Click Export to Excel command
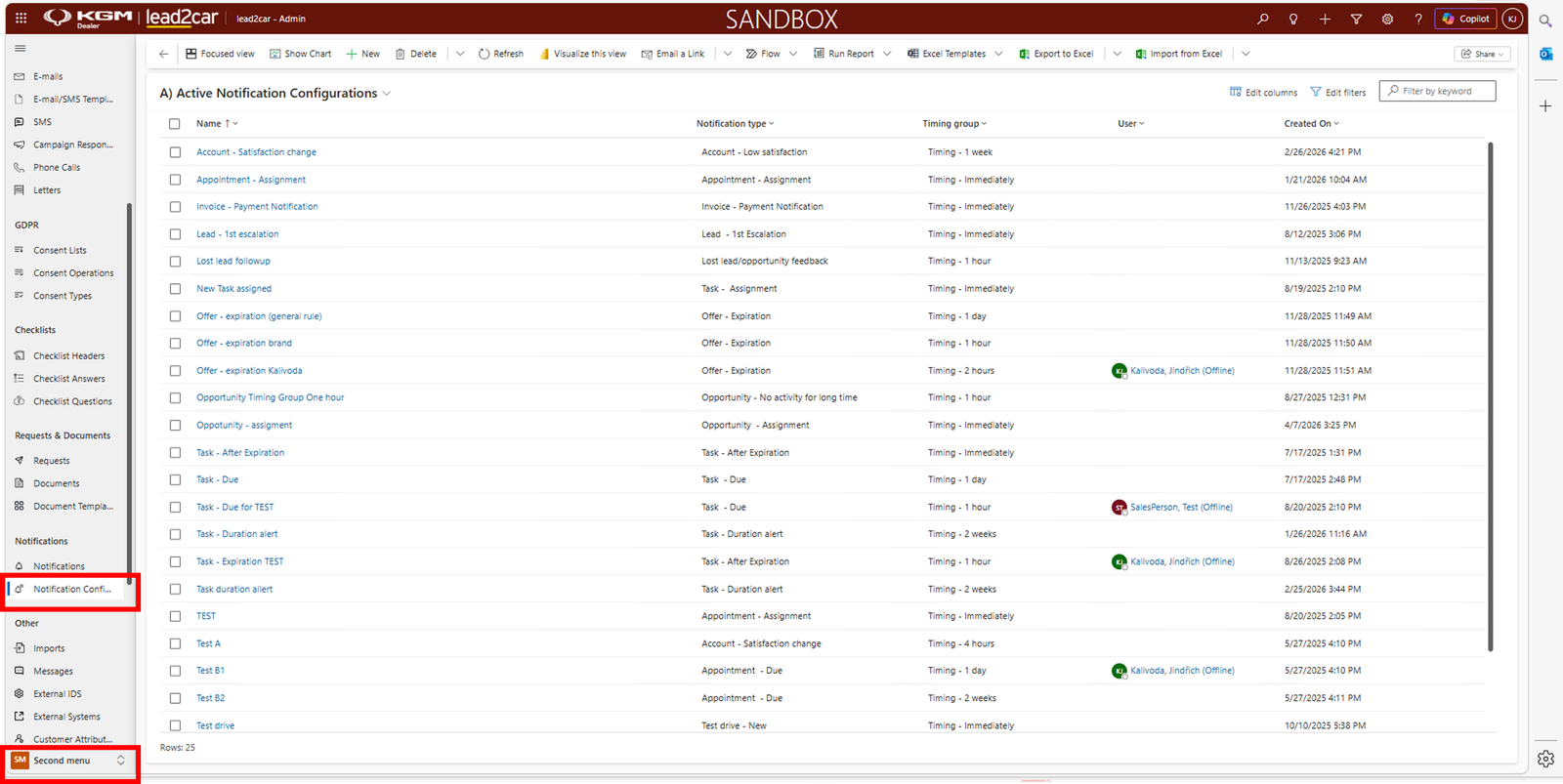 tap(1056, 54)
